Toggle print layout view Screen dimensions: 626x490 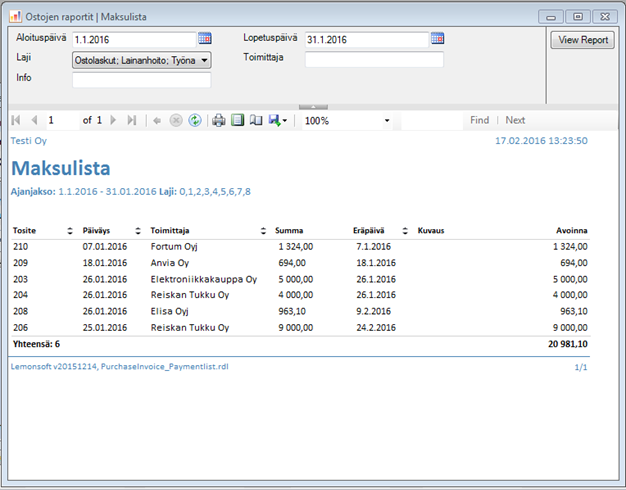(x=238, y=120)
